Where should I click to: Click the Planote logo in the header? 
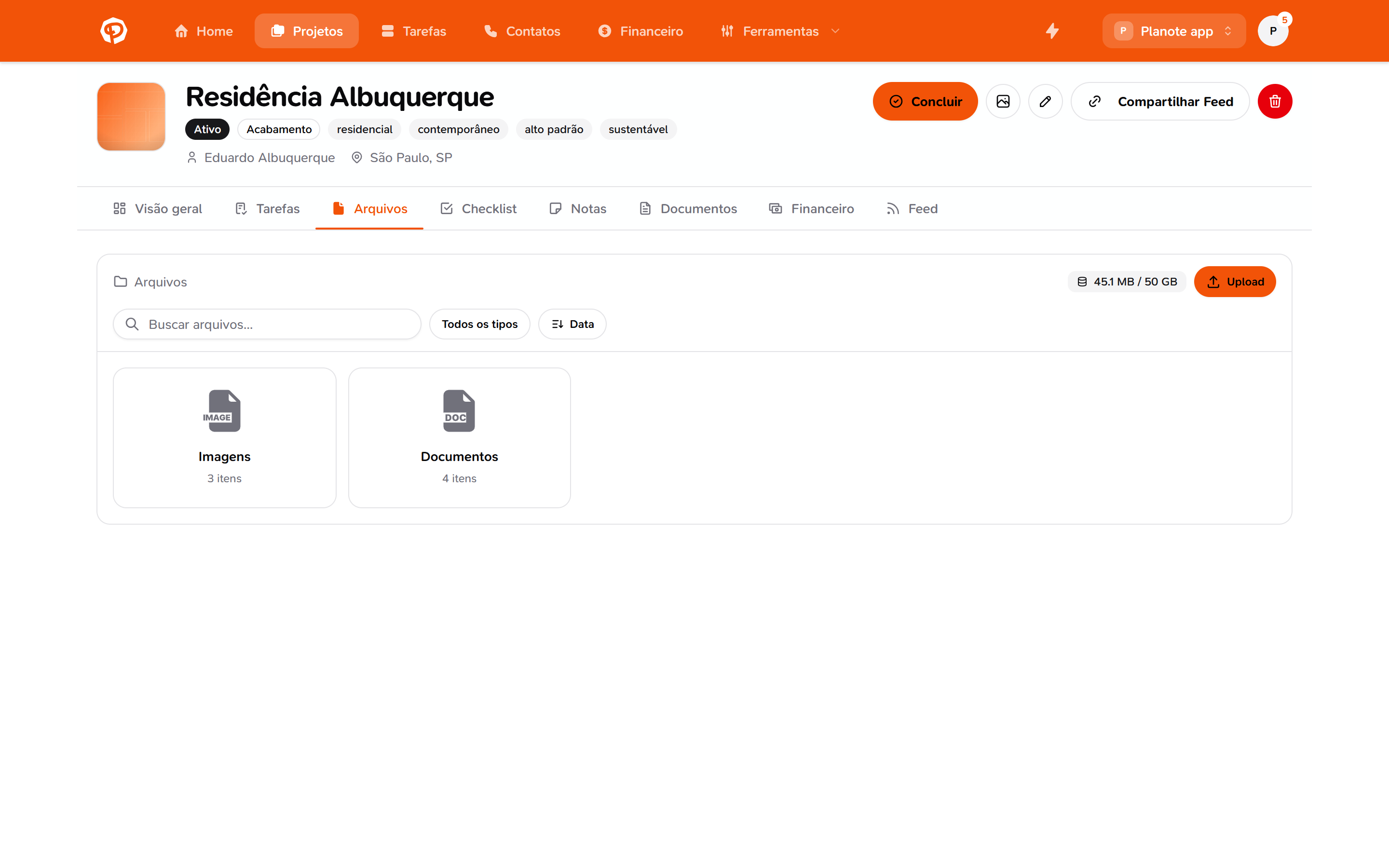pyautogui.click(x=114, y=31)
